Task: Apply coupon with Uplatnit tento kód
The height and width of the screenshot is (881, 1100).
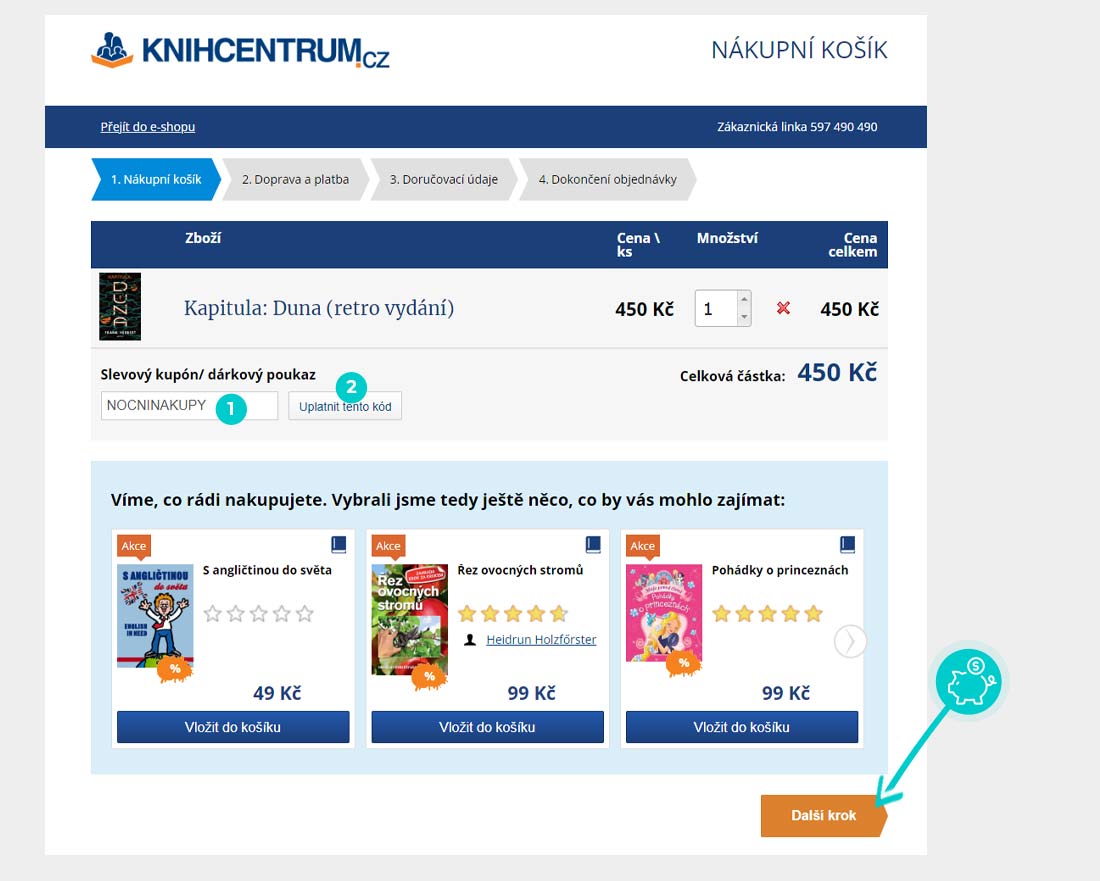Action: point(345,406)
